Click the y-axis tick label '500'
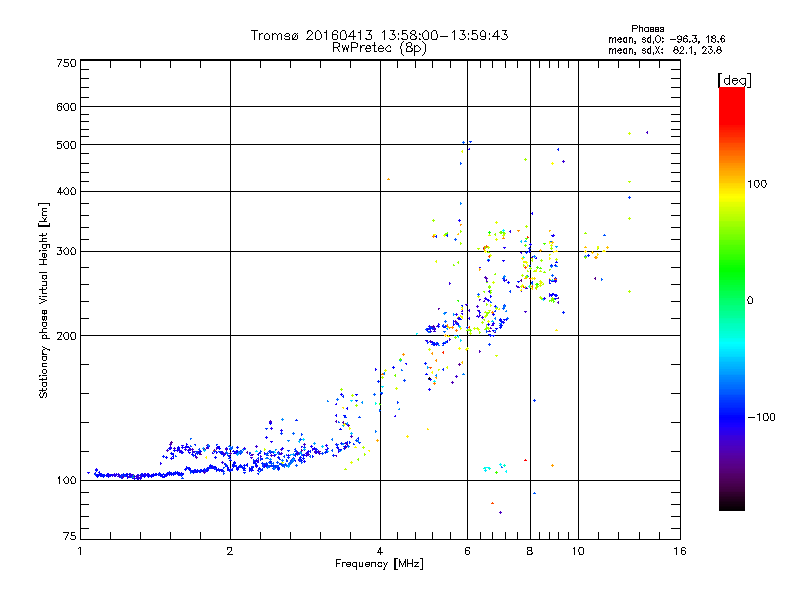The width and height of the screenshot is (800, 600). 66,145
